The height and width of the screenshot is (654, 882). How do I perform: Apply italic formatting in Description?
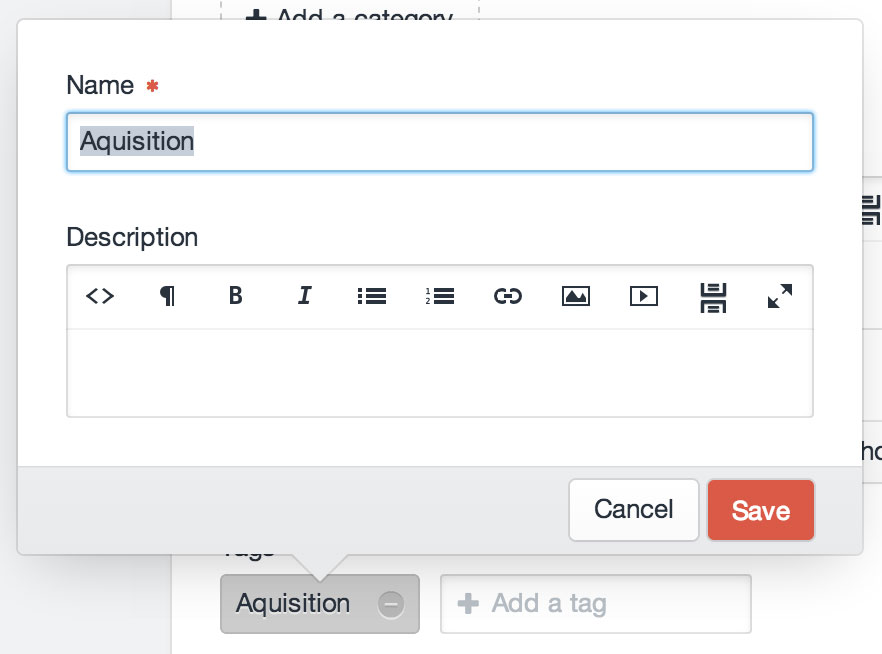click(304, 296)
